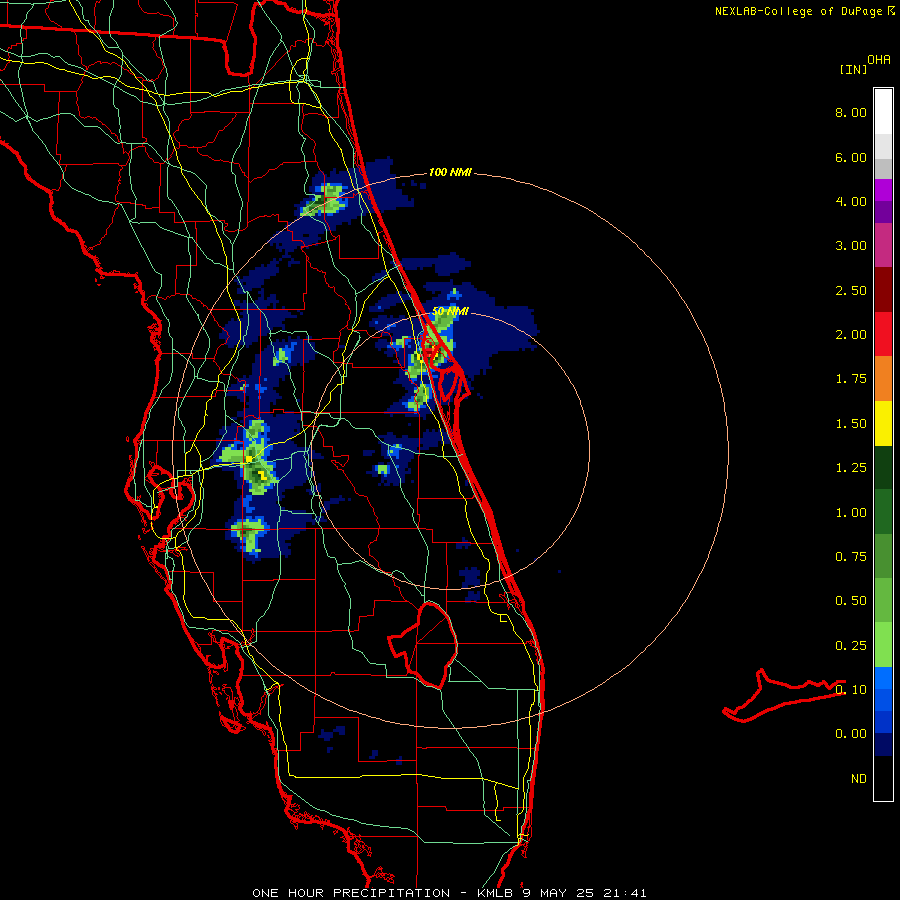Click the 6.00 legend value
This screenshot has width=900, height=900.
(851, 157)
